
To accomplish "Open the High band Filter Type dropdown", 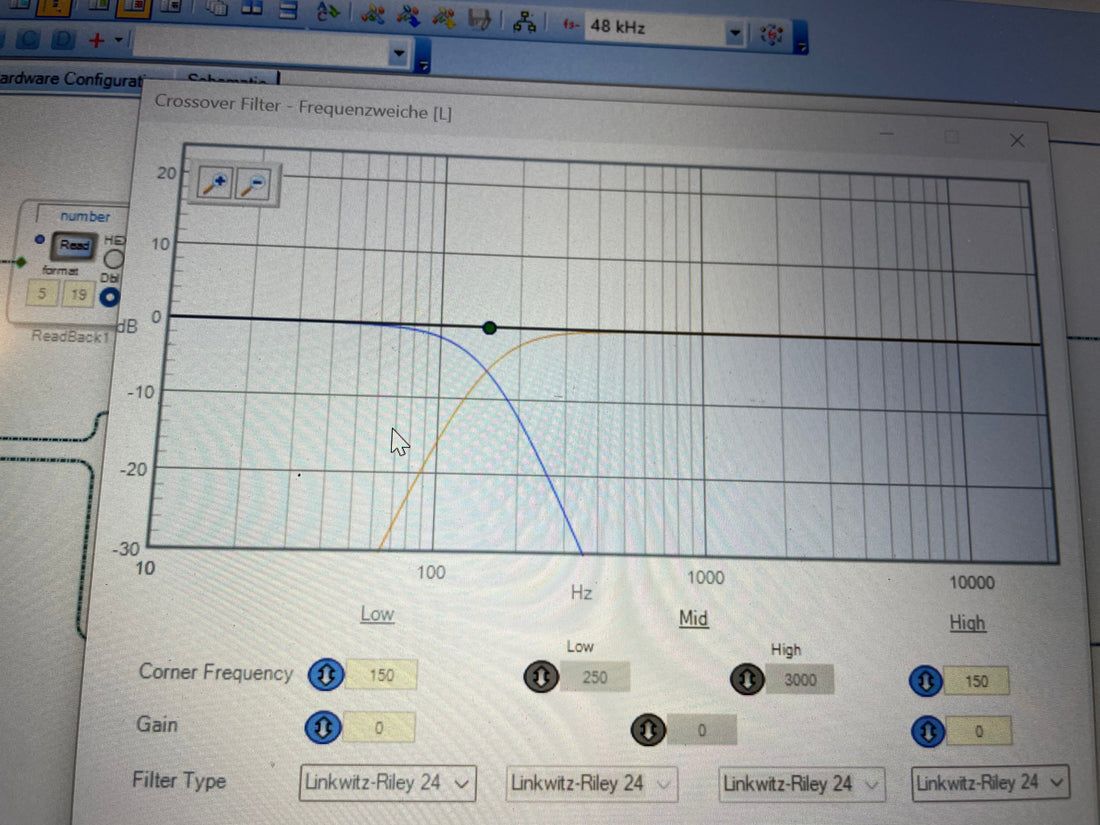I will pyautogui.click(x=990, y=782).
